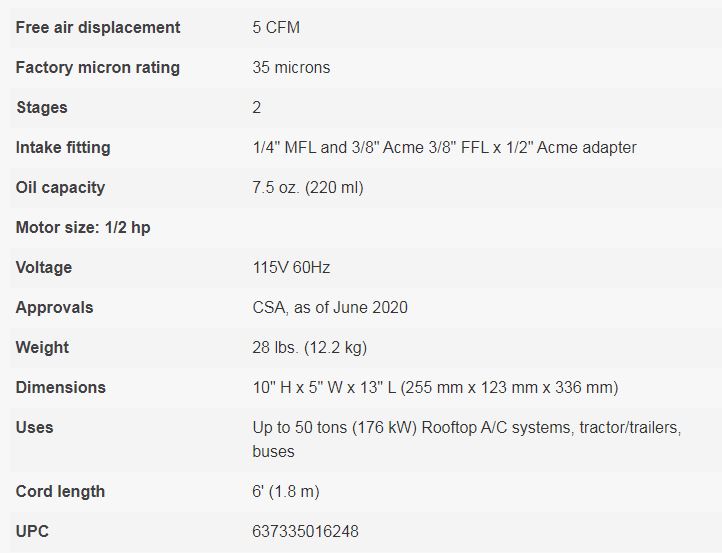The width and height of the screenshot is (722, 553).
Task: Click the "Intake fitting" label
Action: point(63,147)
